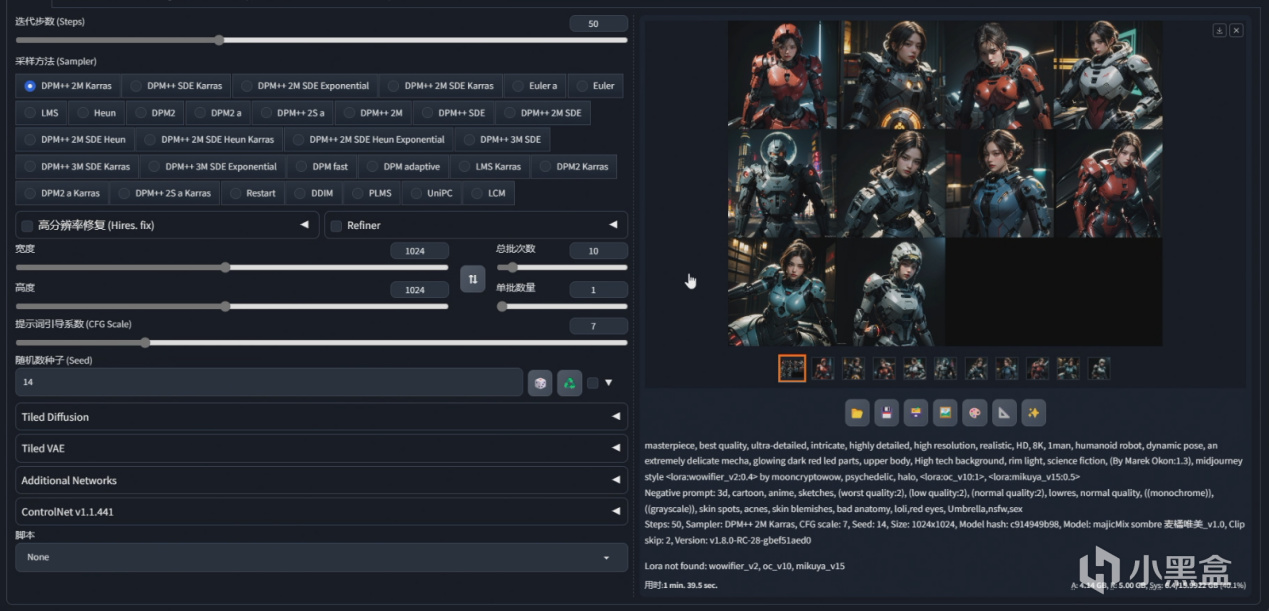Screen dimensions: 1269x611
Task: Randomize the seed with the dice icon
Action: (x=540, y=383)
